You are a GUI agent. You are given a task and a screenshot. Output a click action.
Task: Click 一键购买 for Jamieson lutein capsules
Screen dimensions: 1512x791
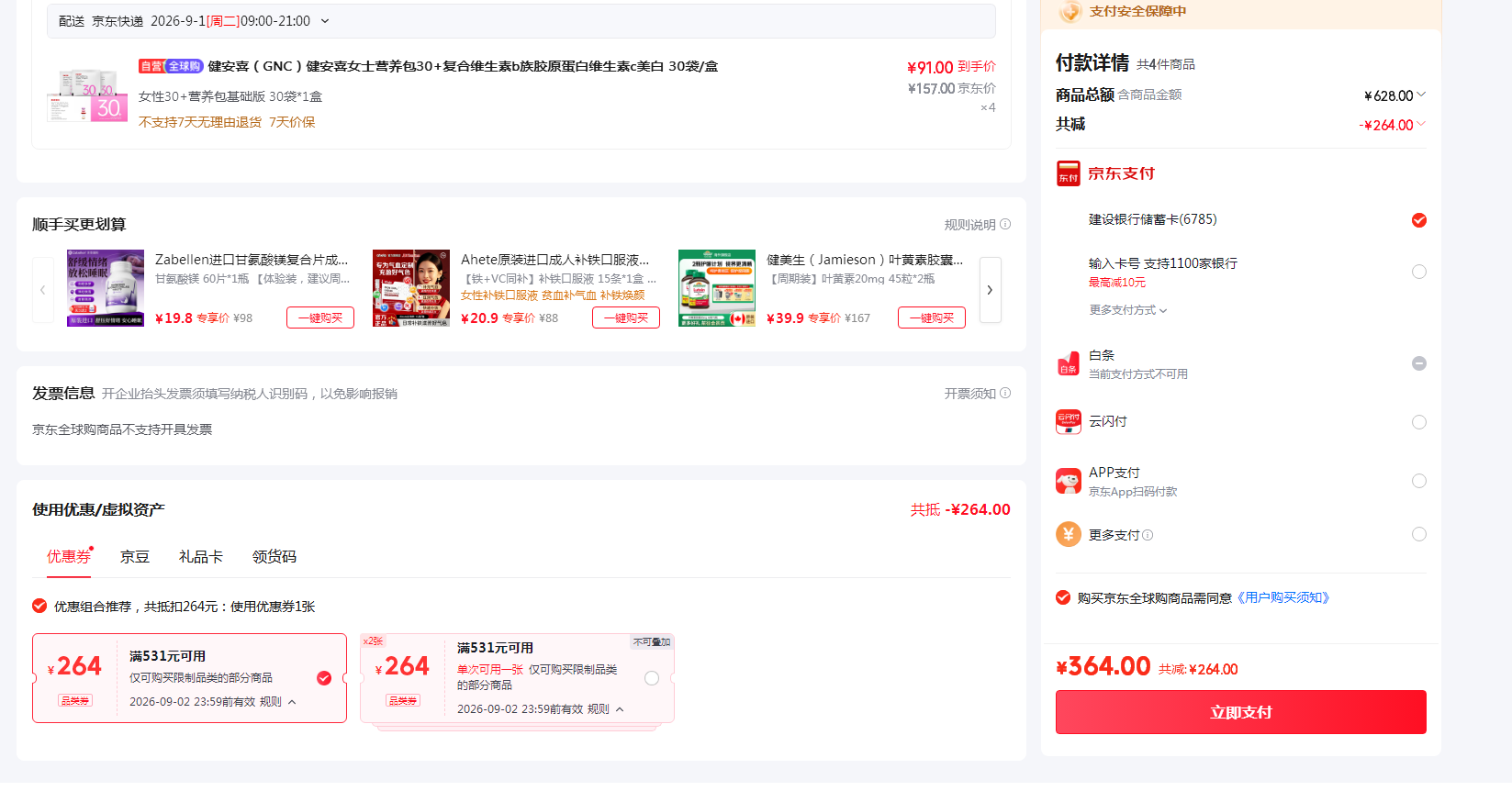(x=932, y=318)
